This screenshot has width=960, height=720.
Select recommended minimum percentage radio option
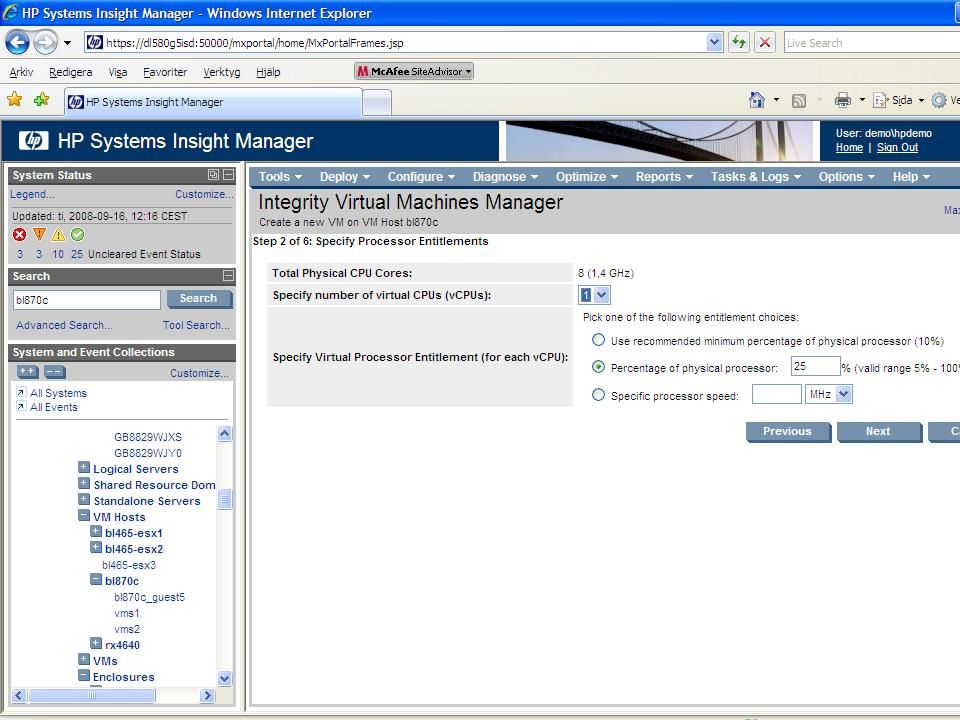(598, 340)
